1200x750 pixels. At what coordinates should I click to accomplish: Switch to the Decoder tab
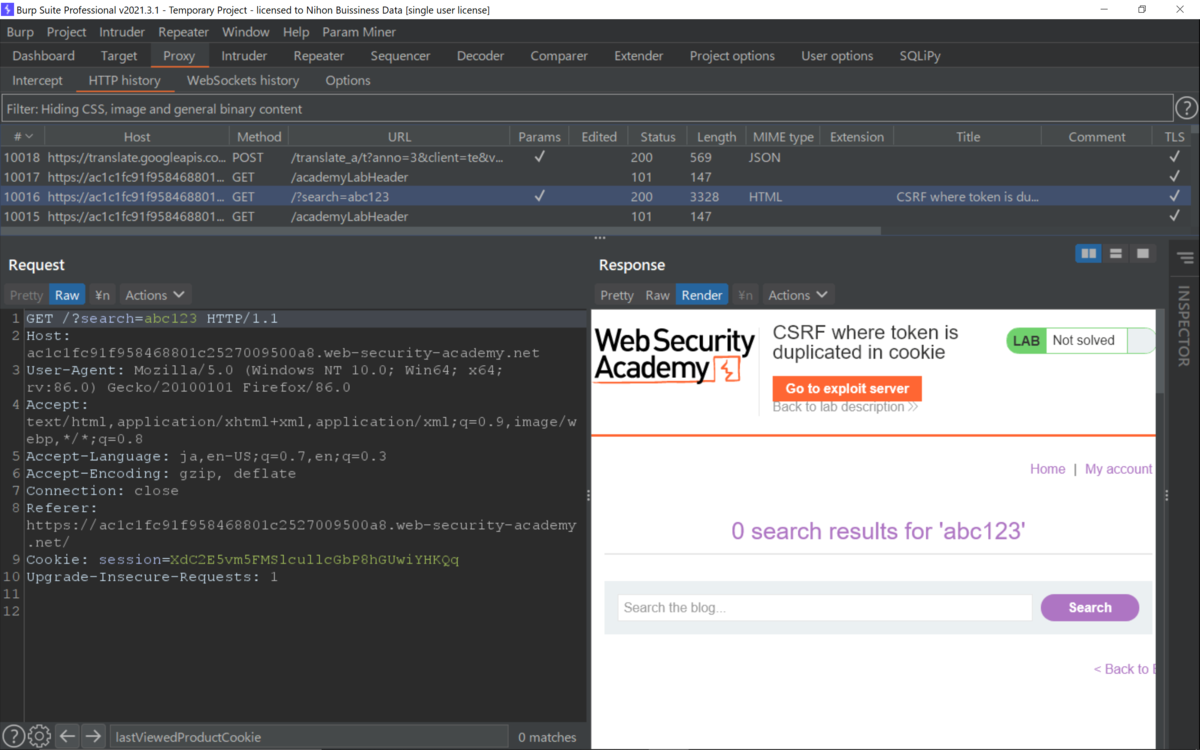click(x=481, y=56)
